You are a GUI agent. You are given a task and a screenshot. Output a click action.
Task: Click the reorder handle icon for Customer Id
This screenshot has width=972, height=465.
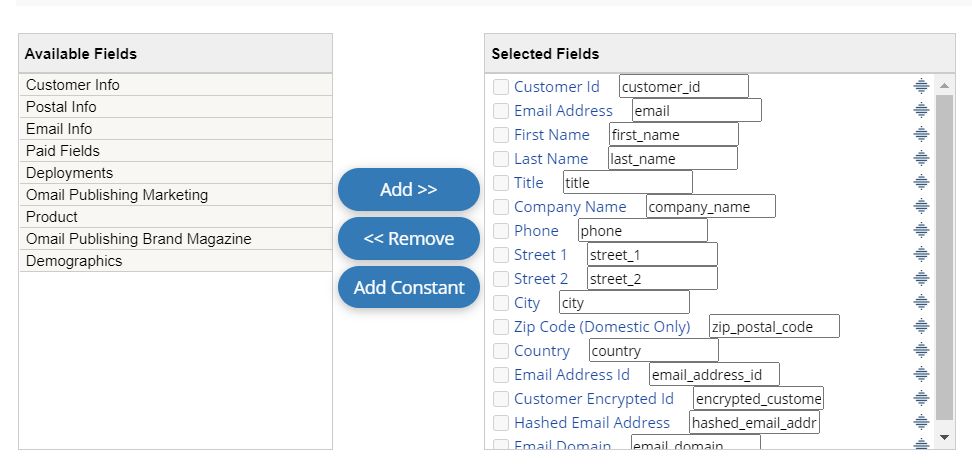(921, 86)
